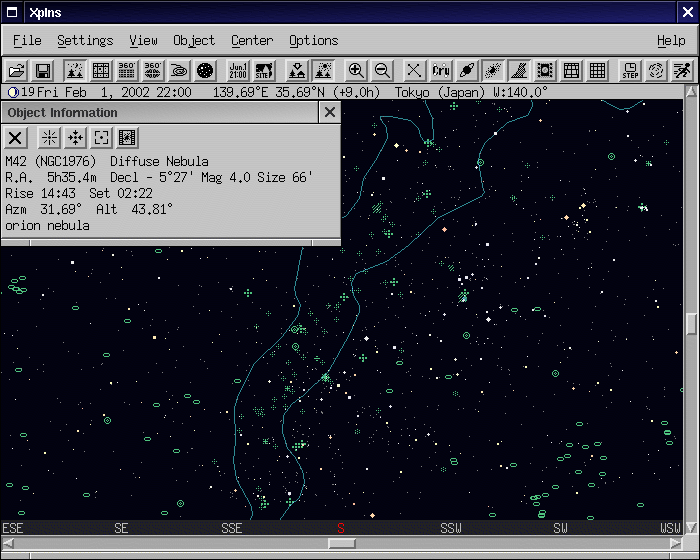Open the Settings menu

click(x=85, y=41)
